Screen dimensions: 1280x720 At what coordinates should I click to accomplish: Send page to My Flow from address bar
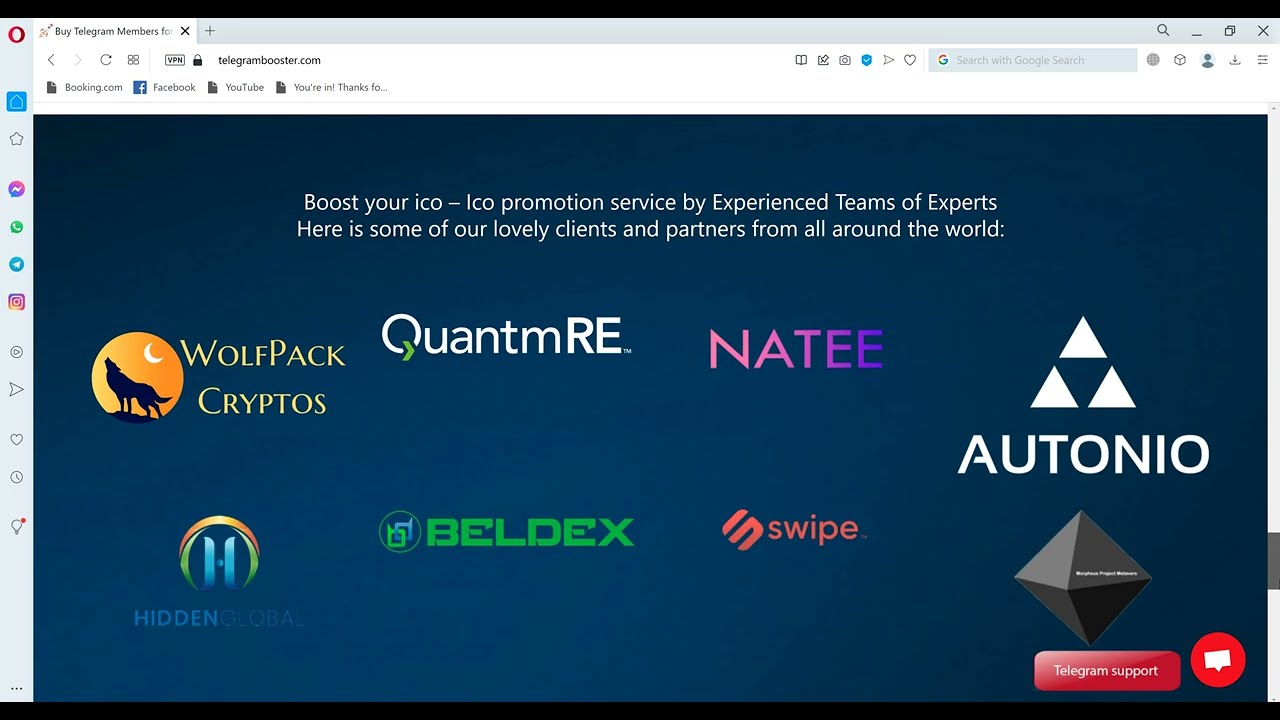[888, 60]
